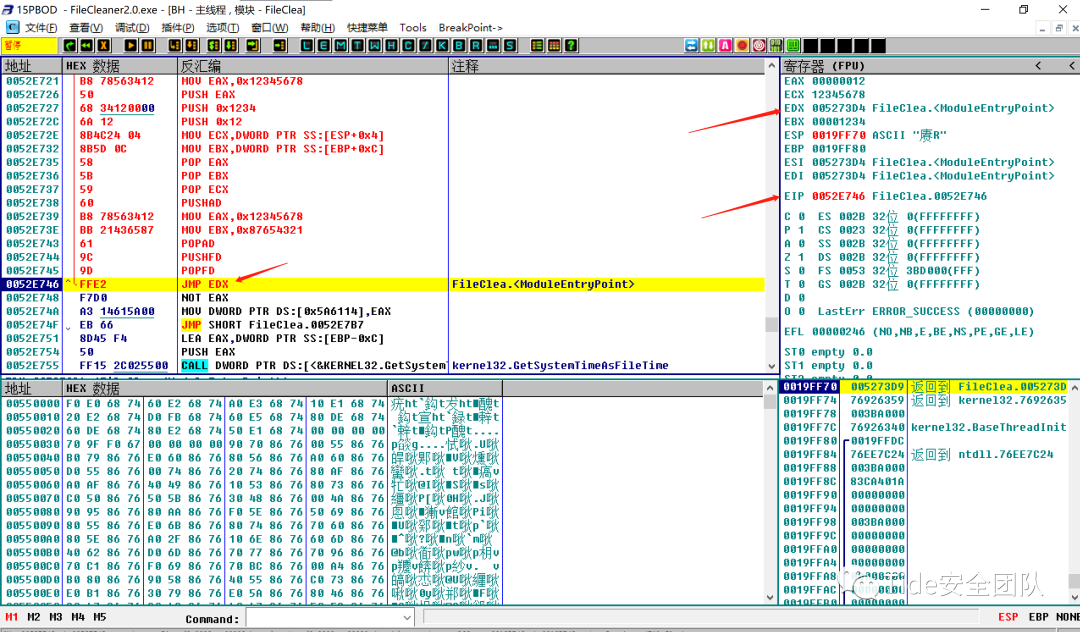Open the 插件(P) menu
This screenshot has height=632, width=1080.
point(178,28)
